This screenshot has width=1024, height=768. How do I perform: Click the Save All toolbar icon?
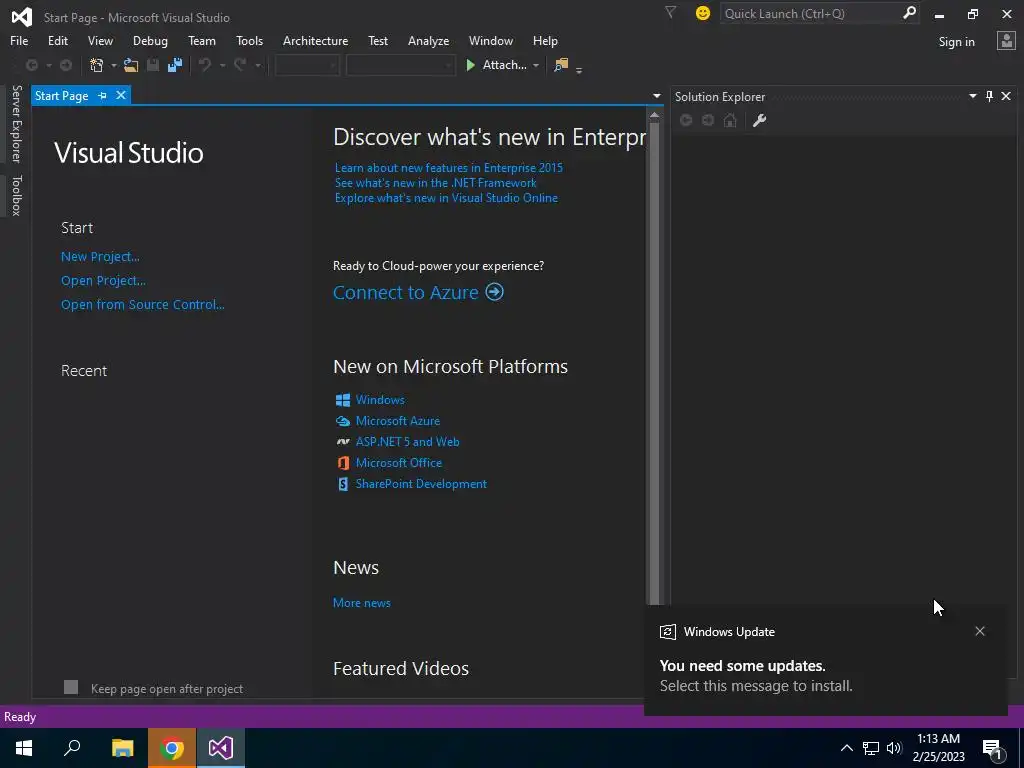[x=175, y=65]
